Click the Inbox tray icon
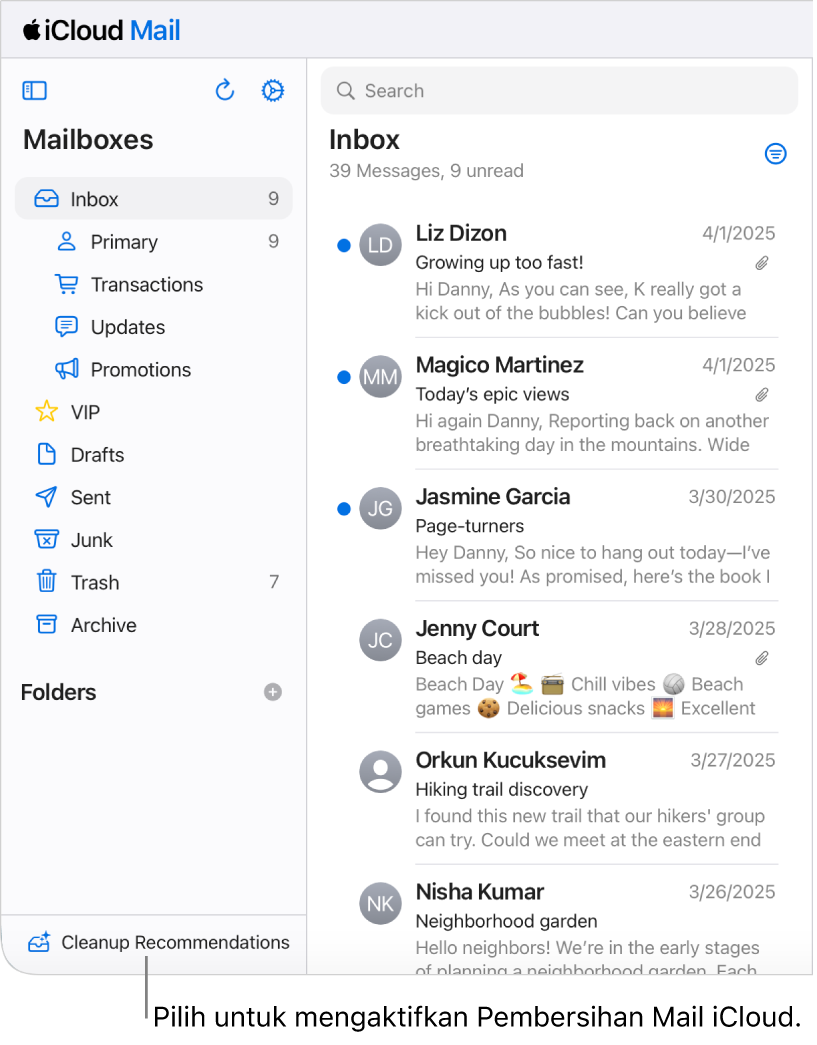Viewport: 817px width, 1045px height. click(46, 199)
